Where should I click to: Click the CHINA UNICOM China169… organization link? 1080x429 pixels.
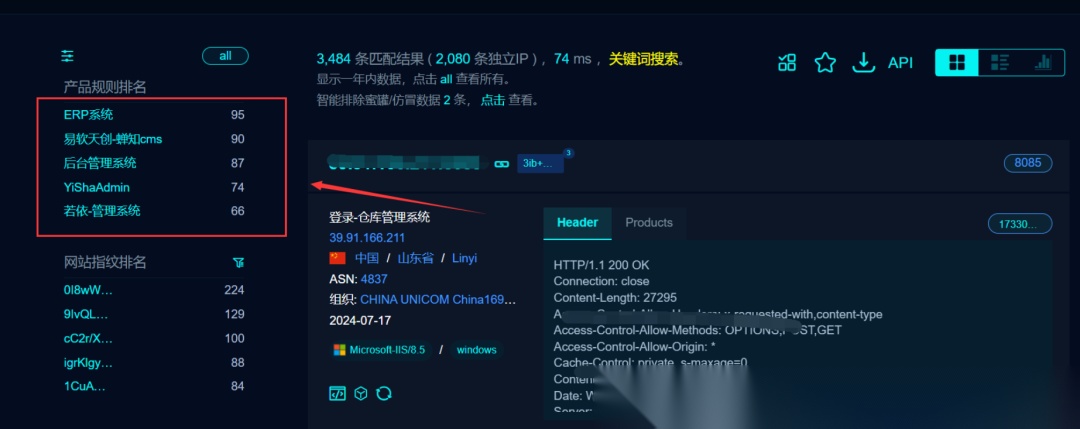click(438, 300)
